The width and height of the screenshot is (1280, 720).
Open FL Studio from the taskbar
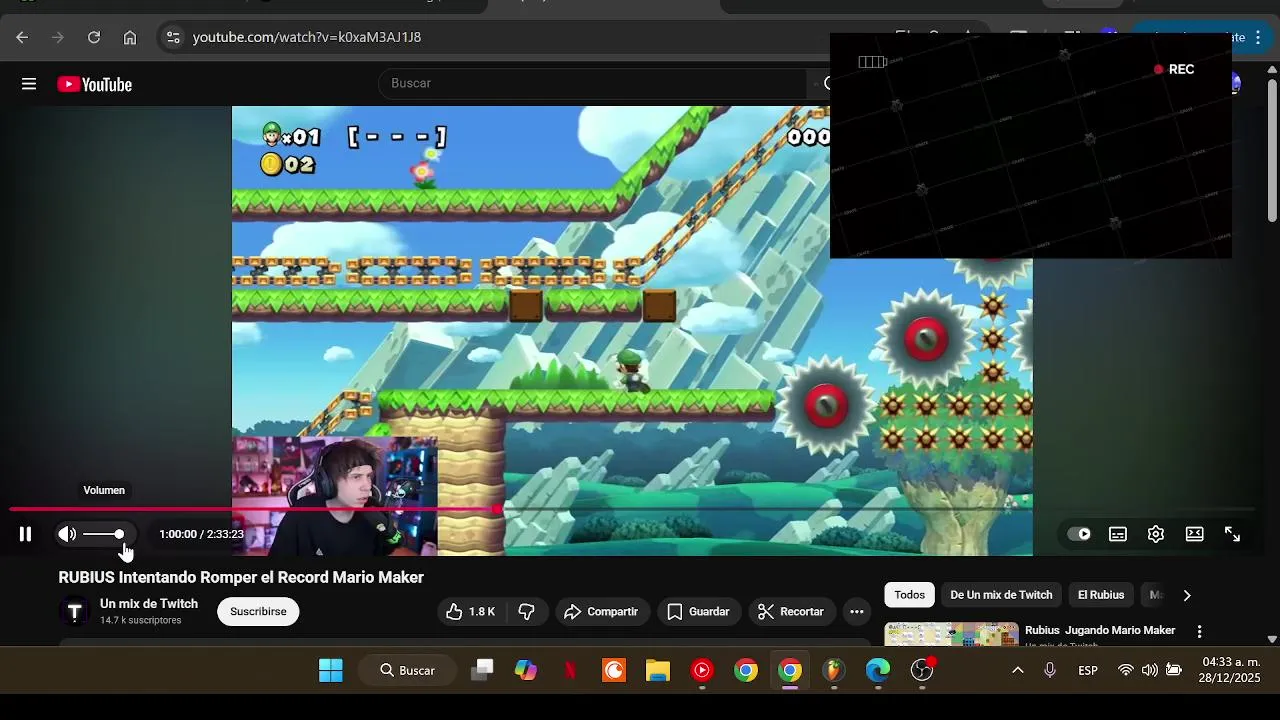point(834,670)
